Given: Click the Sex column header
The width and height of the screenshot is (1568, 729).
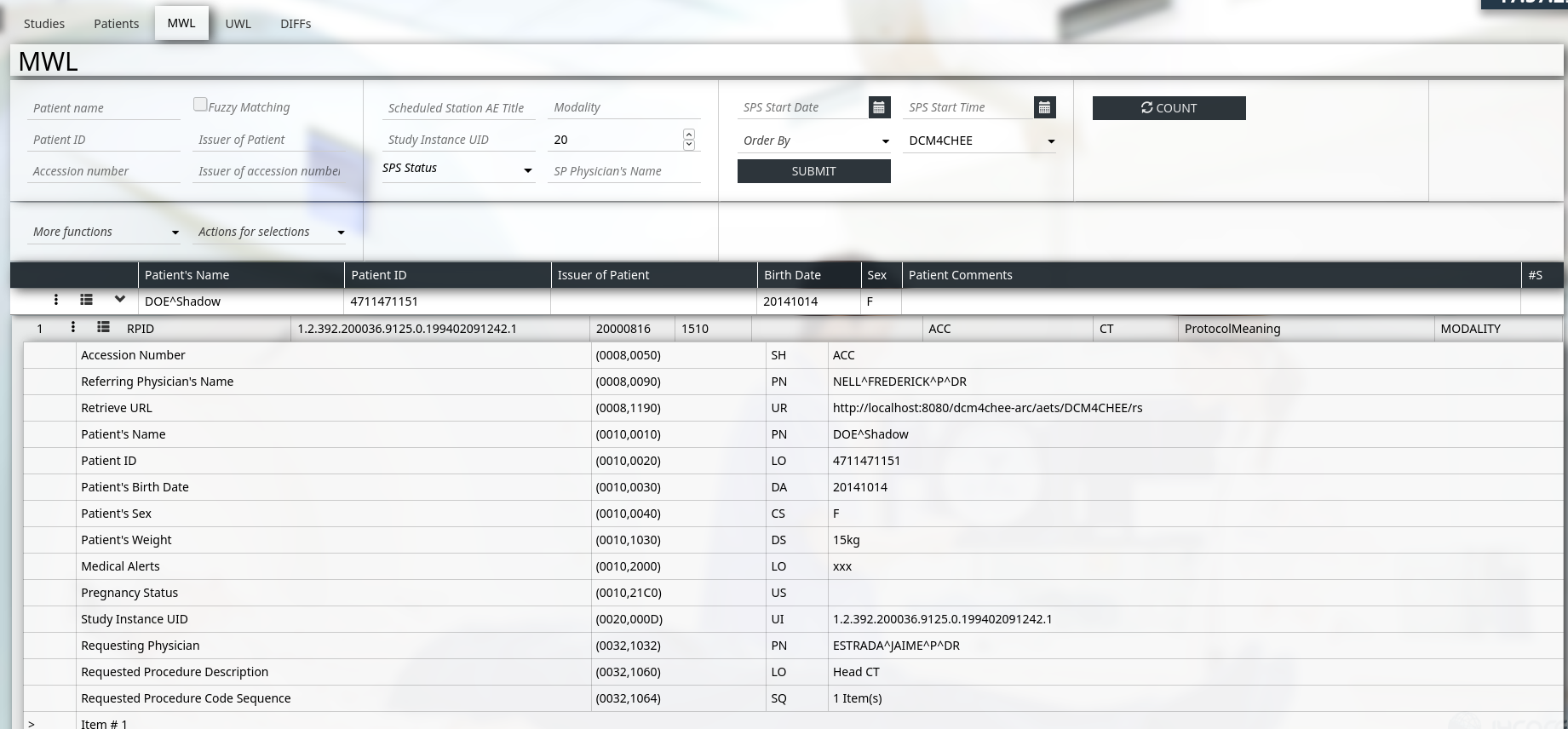Looking at the screenshot, I should click(882, 275).
